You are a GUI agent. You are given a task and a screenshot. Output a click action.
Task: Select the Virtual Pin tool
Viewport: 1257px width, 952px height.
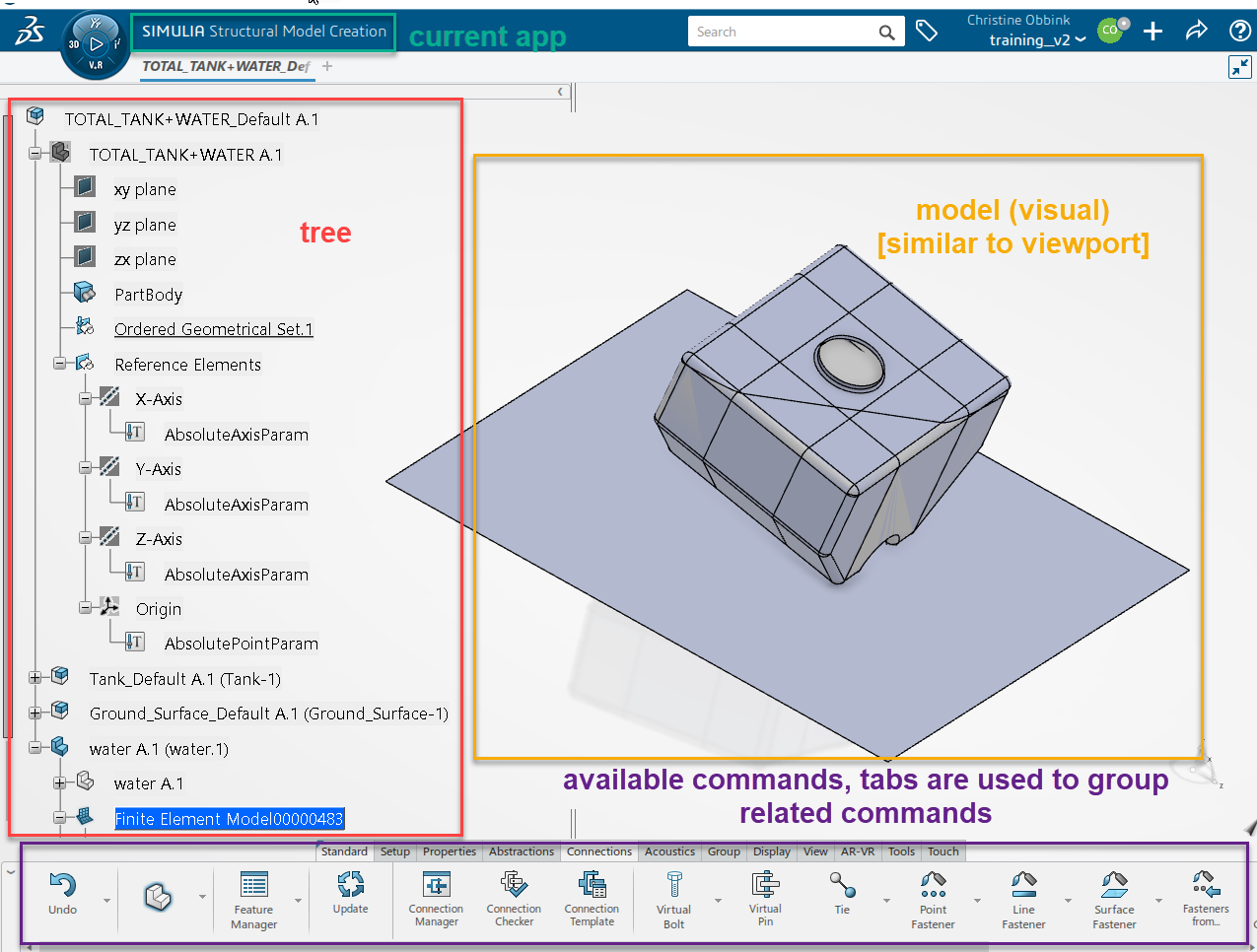point(765,900)
